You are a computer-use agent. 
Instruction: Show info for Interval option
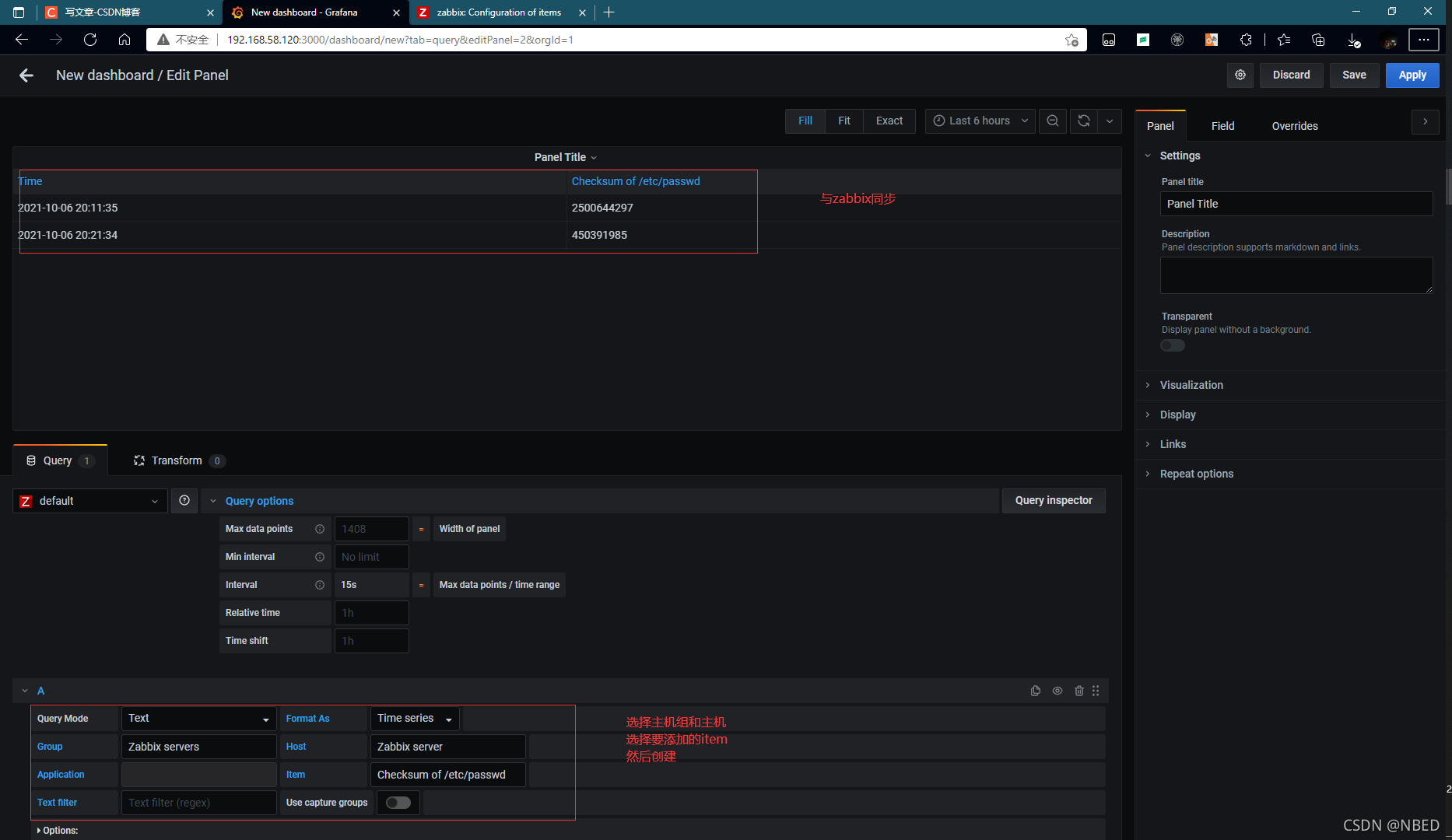(320, 585)
